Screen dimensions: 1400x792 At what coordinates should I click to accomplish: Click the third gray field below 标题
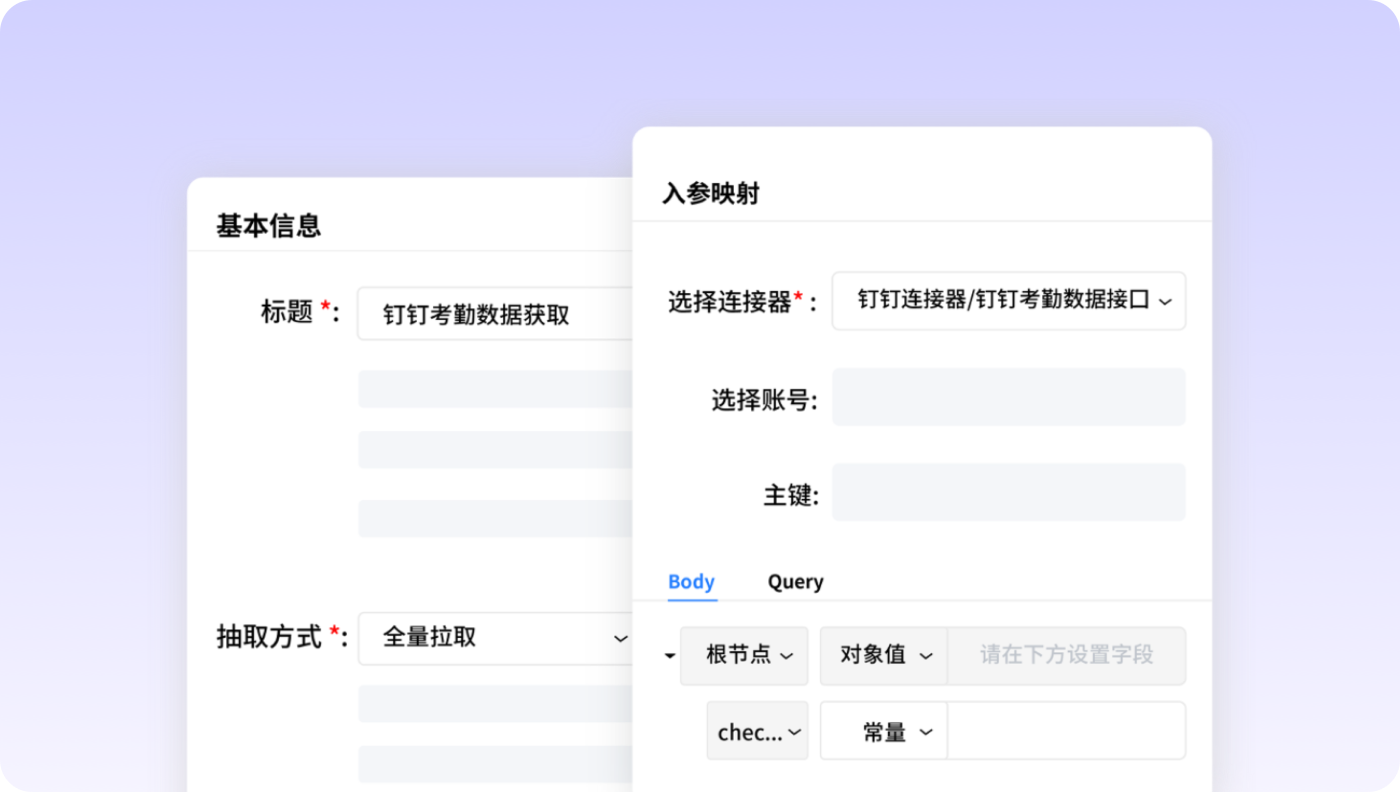(x=495, y=519)
